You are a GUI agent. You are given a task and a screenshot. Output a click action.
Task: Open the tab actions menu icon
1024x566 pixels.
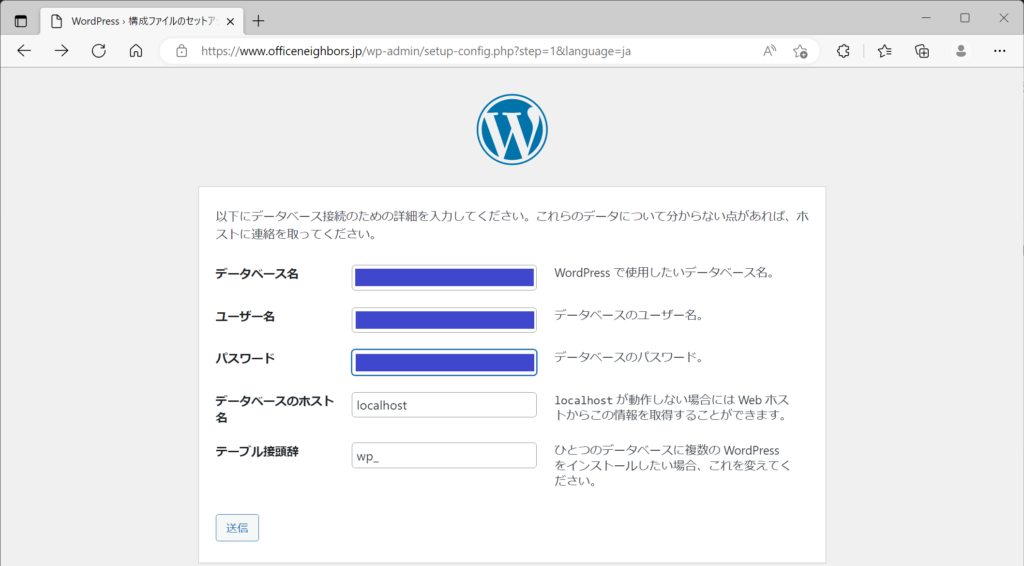(x=21, y=20)
